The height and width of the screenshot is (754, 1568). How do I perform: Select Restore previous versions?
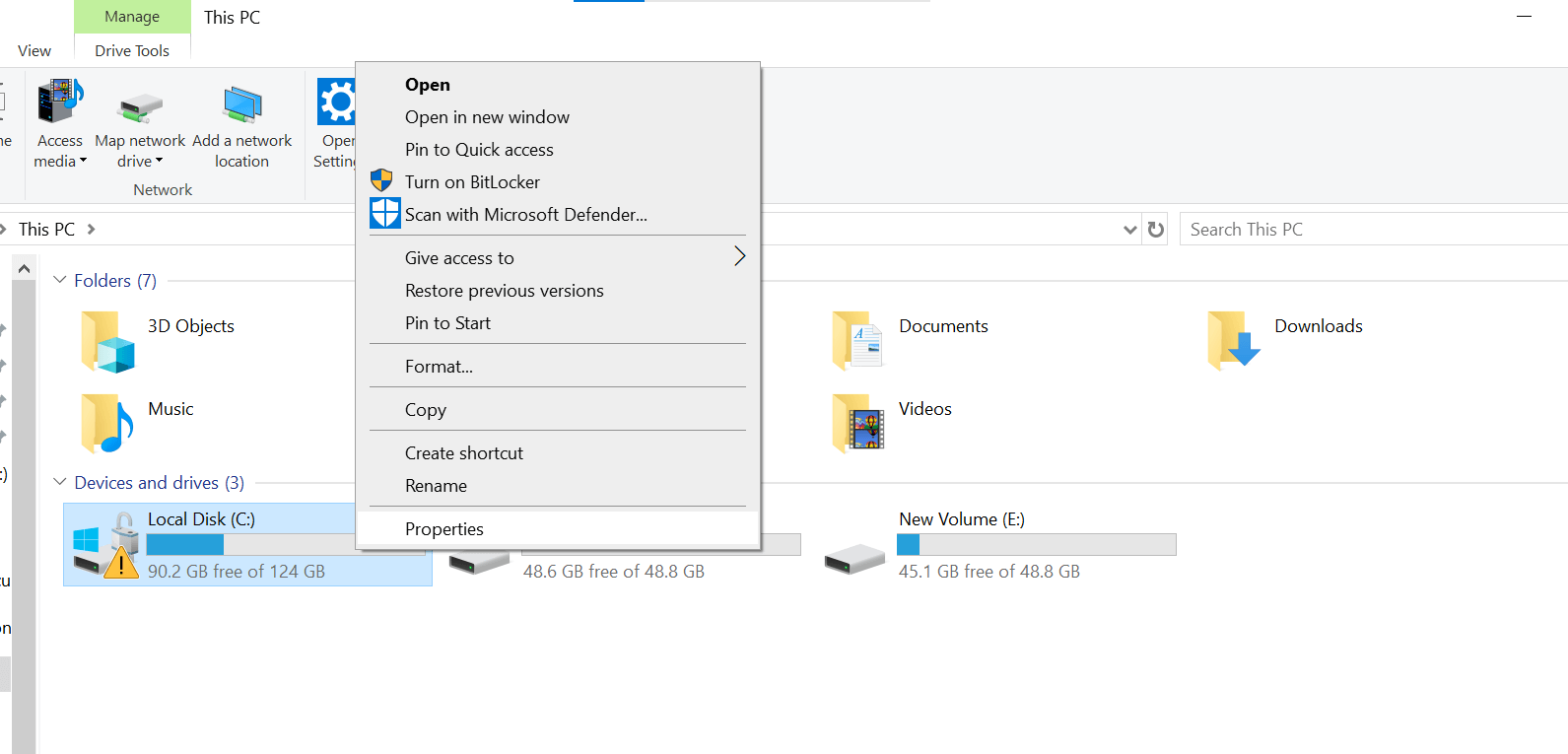click(x=558, y=291)
